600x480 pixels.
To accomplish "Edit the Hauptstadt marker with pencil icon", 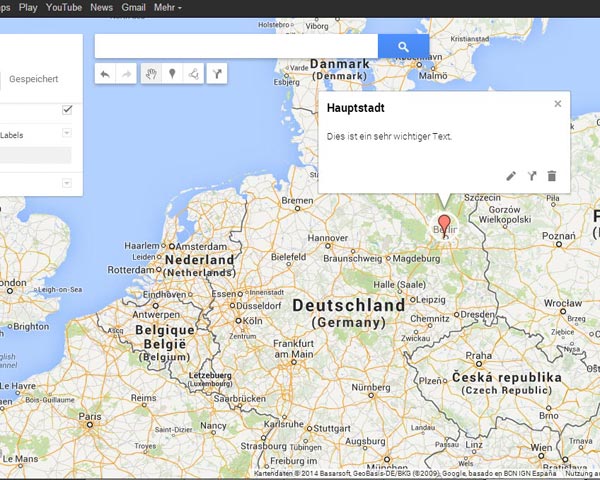I will tap(511, 176).
